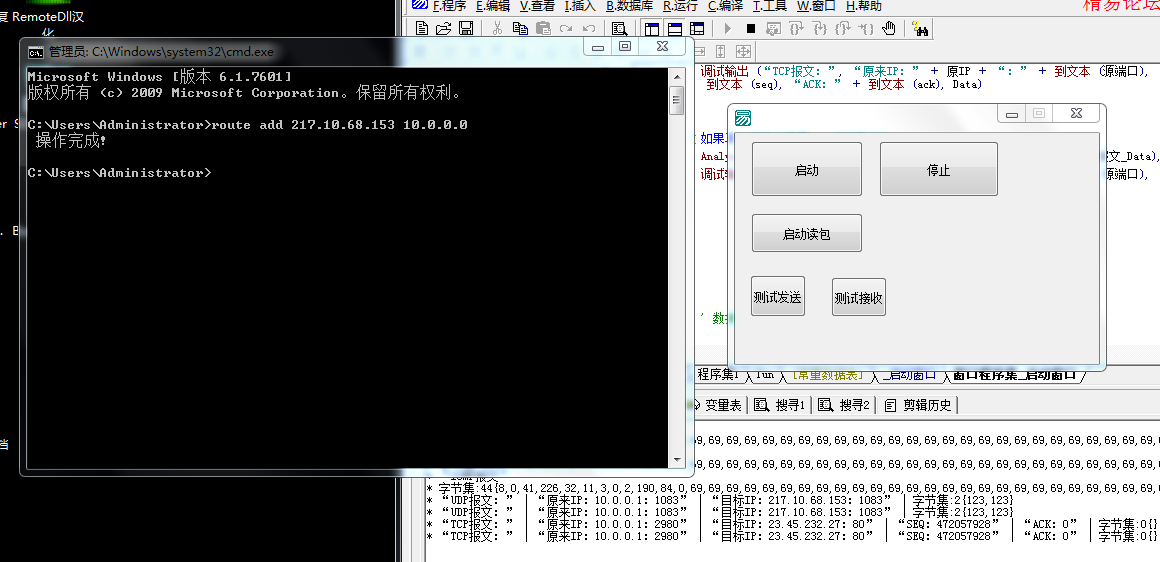
Task: Click the binoculars help search icon
Action: point(921,29)
